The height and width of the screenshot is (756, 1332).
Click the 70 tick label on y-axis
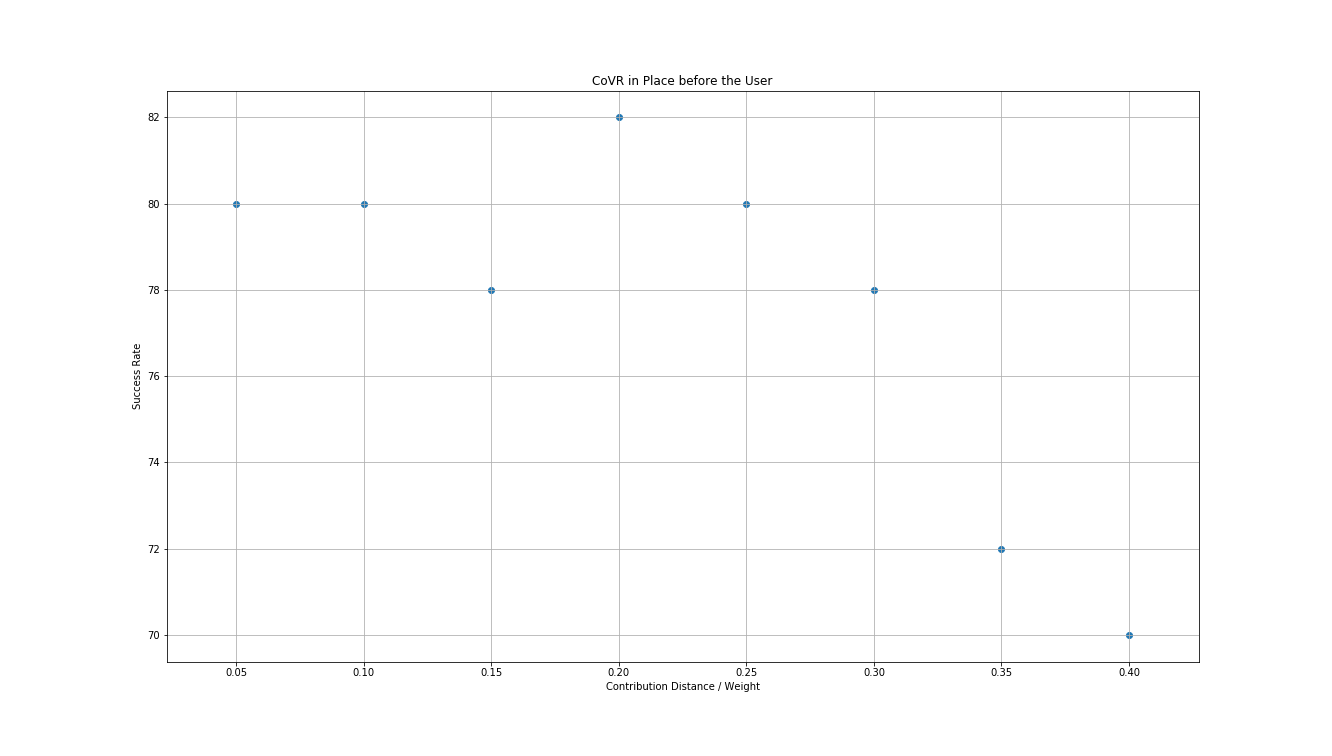(153, 636)
